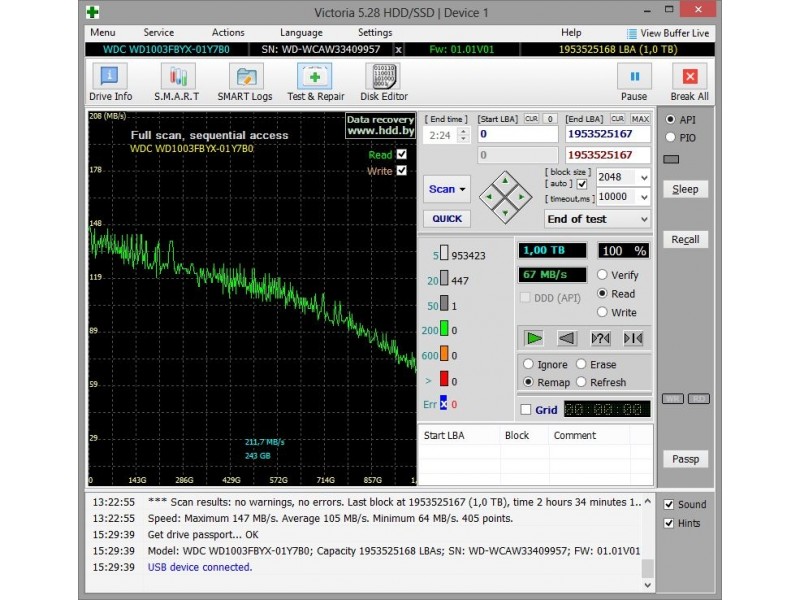
Task: Toggle the Read graph checkbox
Action: tap(402, 154)
